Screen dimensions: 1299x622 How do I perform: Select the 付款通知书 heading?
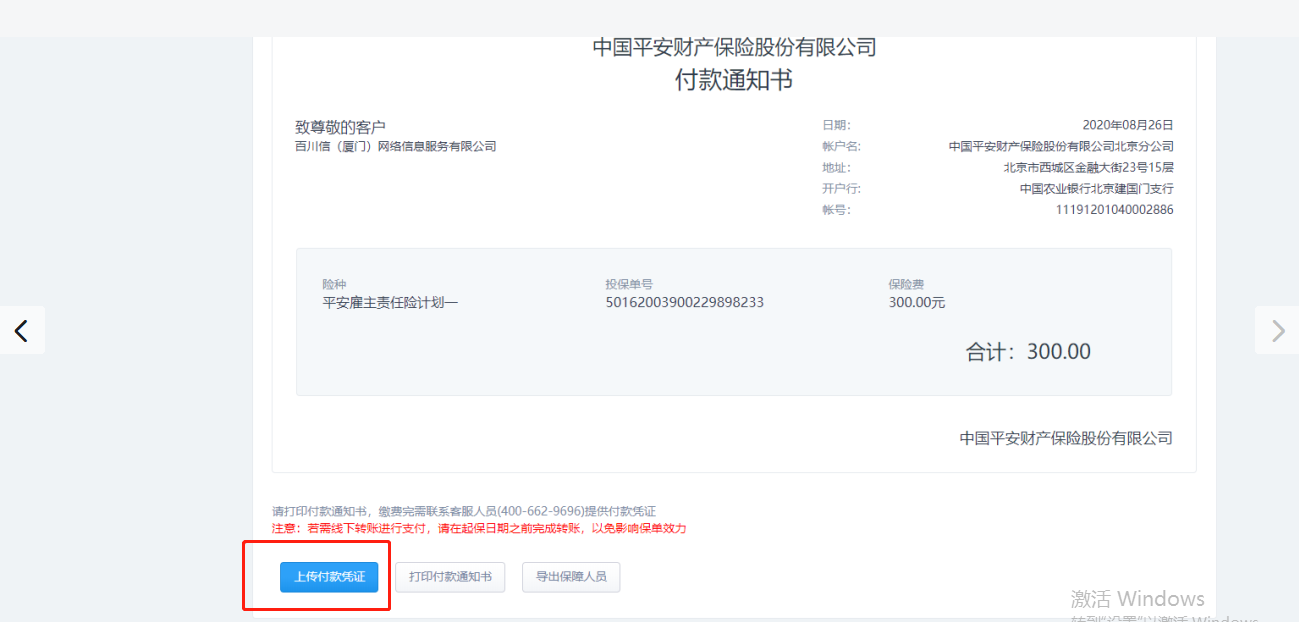pyautogui.click(x=734, y=80)
